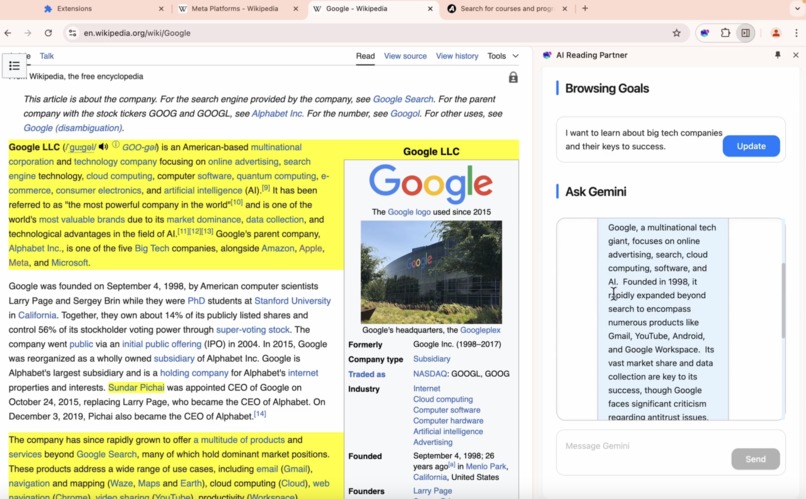This screenshot has width=806, height=499.
Task: Follow the Stanford University link
Action: [x=292, y=301]
